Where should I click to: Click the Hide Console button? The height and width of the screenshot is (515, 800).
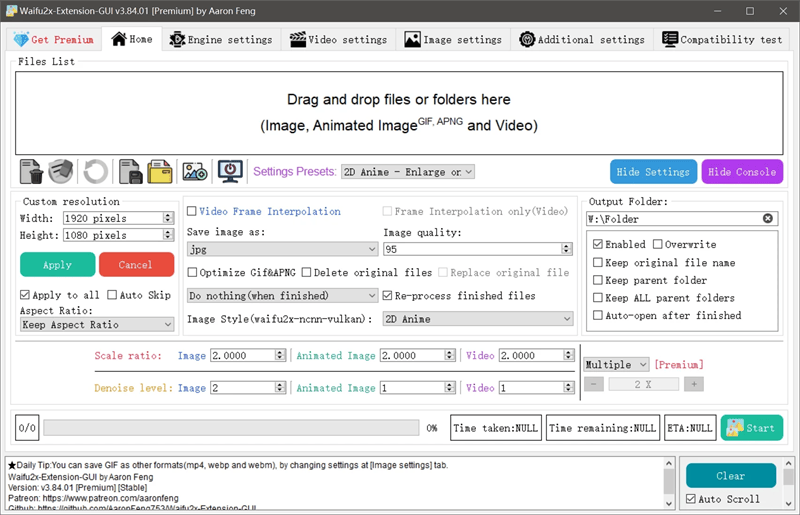(742, 172)
